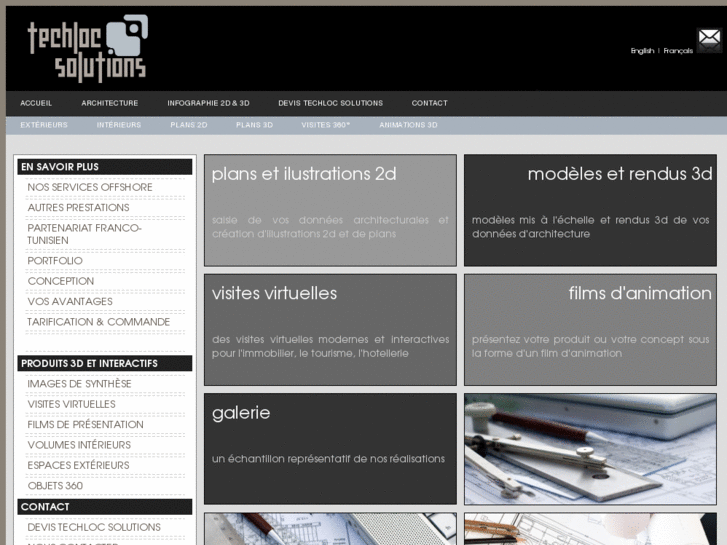
Task: Open Conception sidebar link
Action: coord(61,281)
